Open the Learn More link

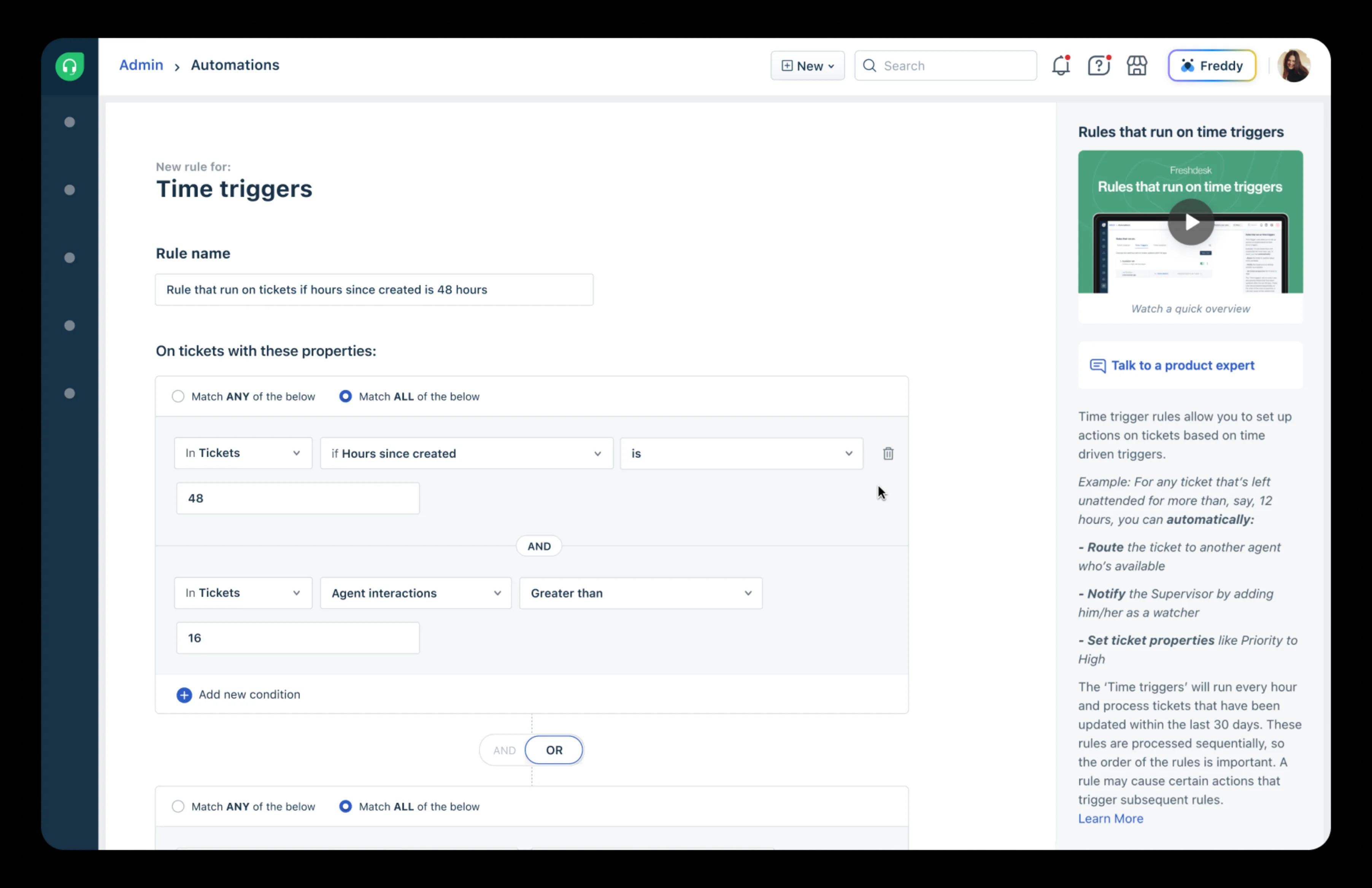tap(1110, 818)
